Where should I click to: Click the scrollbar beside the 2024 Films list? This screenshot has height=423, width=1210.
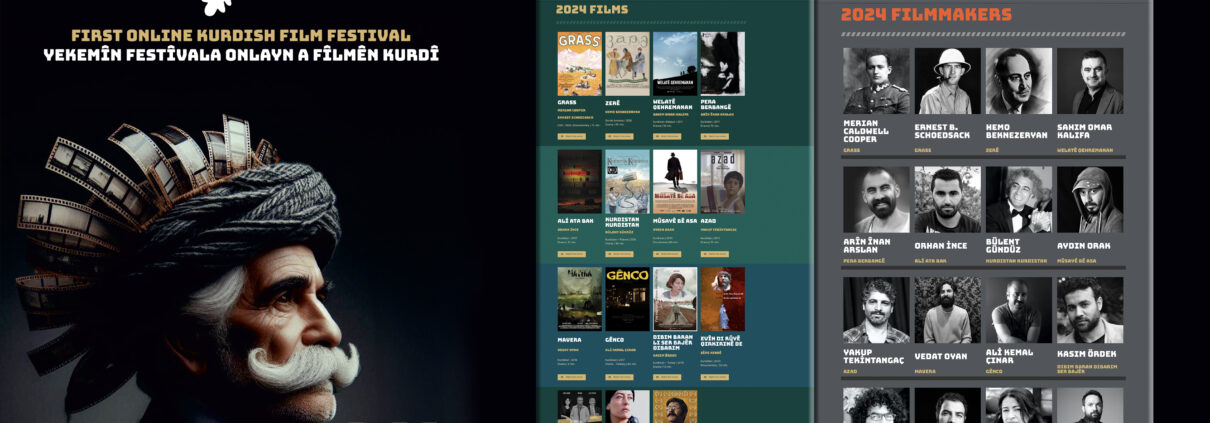811,200
